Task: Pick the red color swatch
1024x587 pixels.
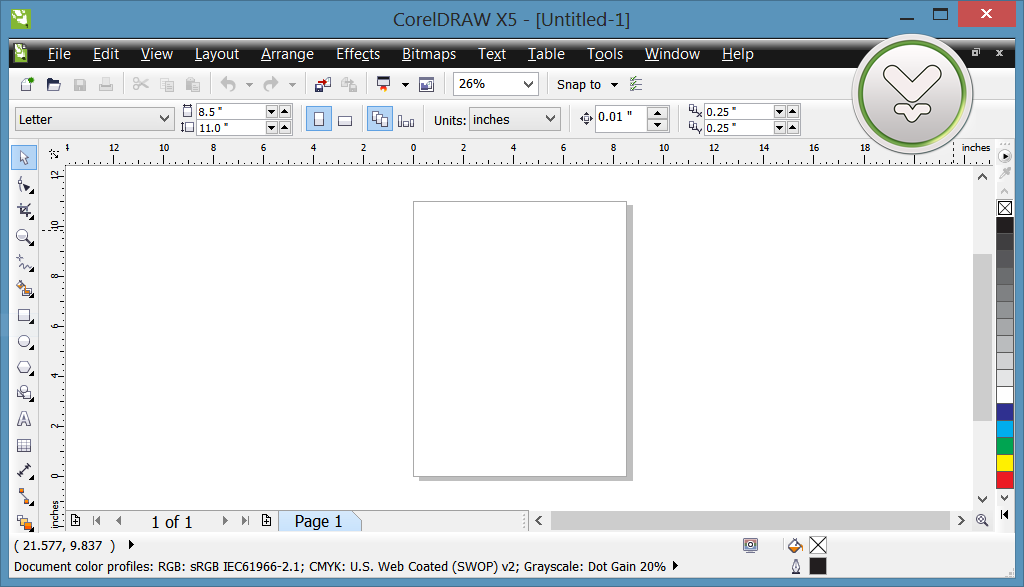Action: tap(1004, 480)
